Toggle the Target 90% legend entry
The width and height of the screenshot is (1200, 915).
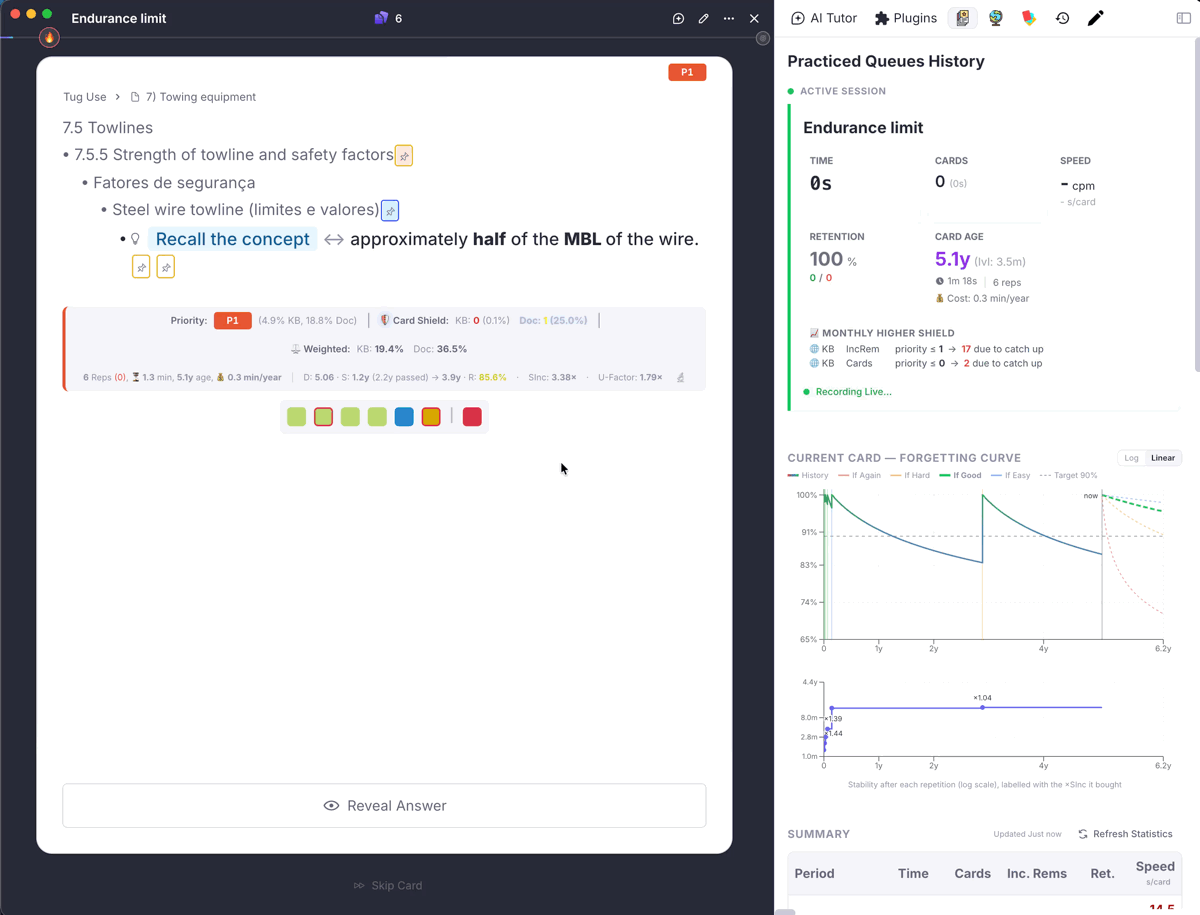tap(1068, 476)
